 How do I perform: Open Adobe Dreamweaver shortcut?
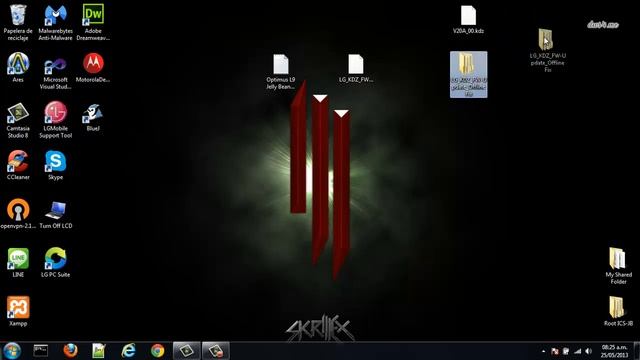coord(93,22)
